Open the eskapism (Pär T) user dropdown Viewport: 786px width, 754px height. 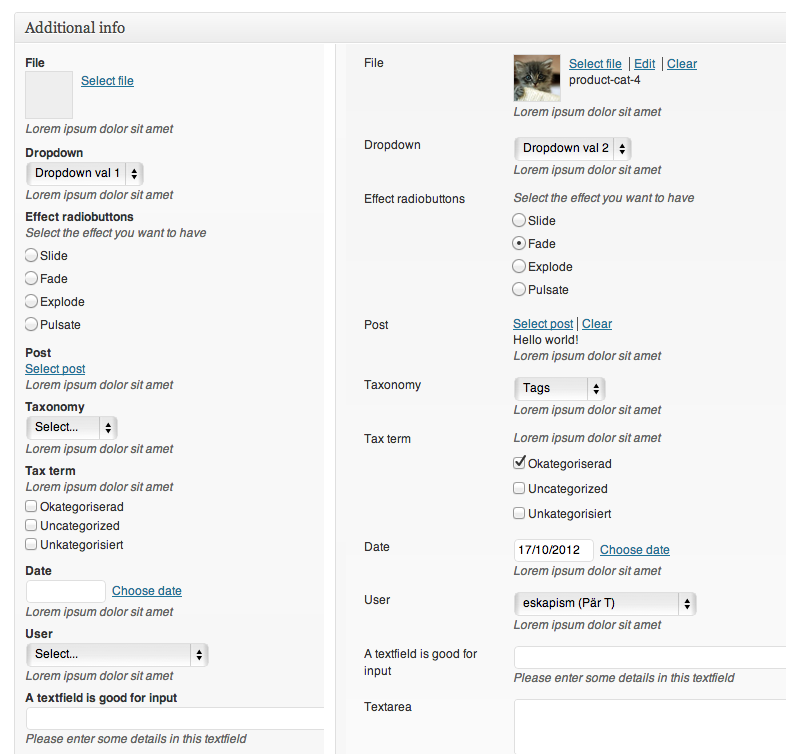pos(605,604)
